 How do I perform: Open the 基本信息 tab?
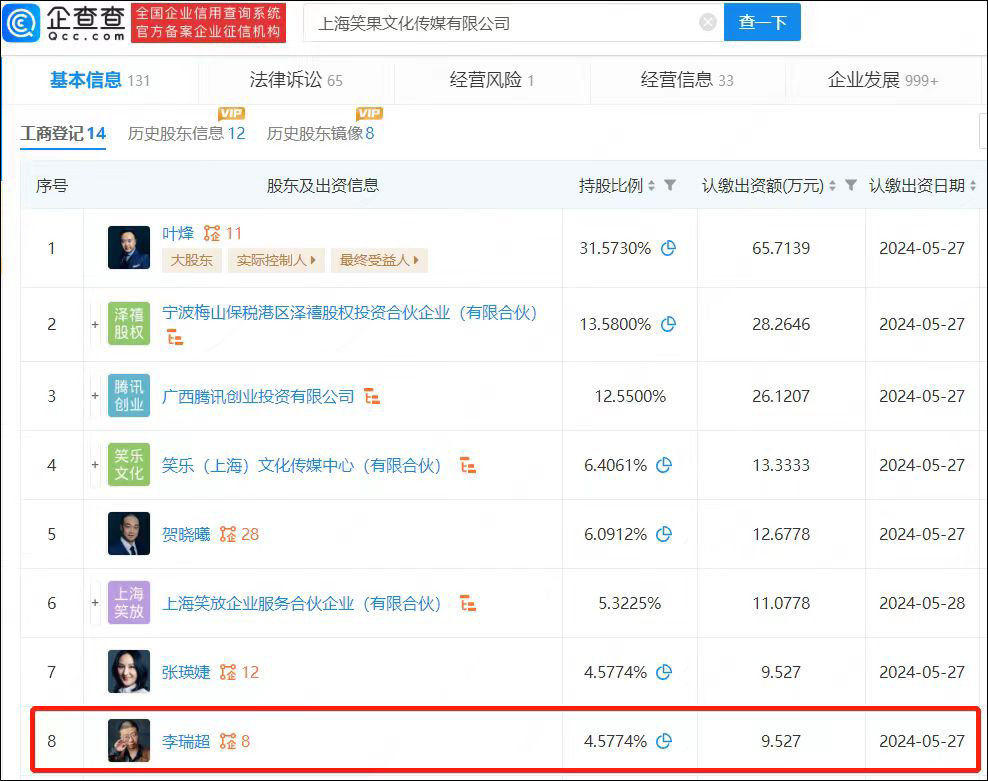[99, 80]
